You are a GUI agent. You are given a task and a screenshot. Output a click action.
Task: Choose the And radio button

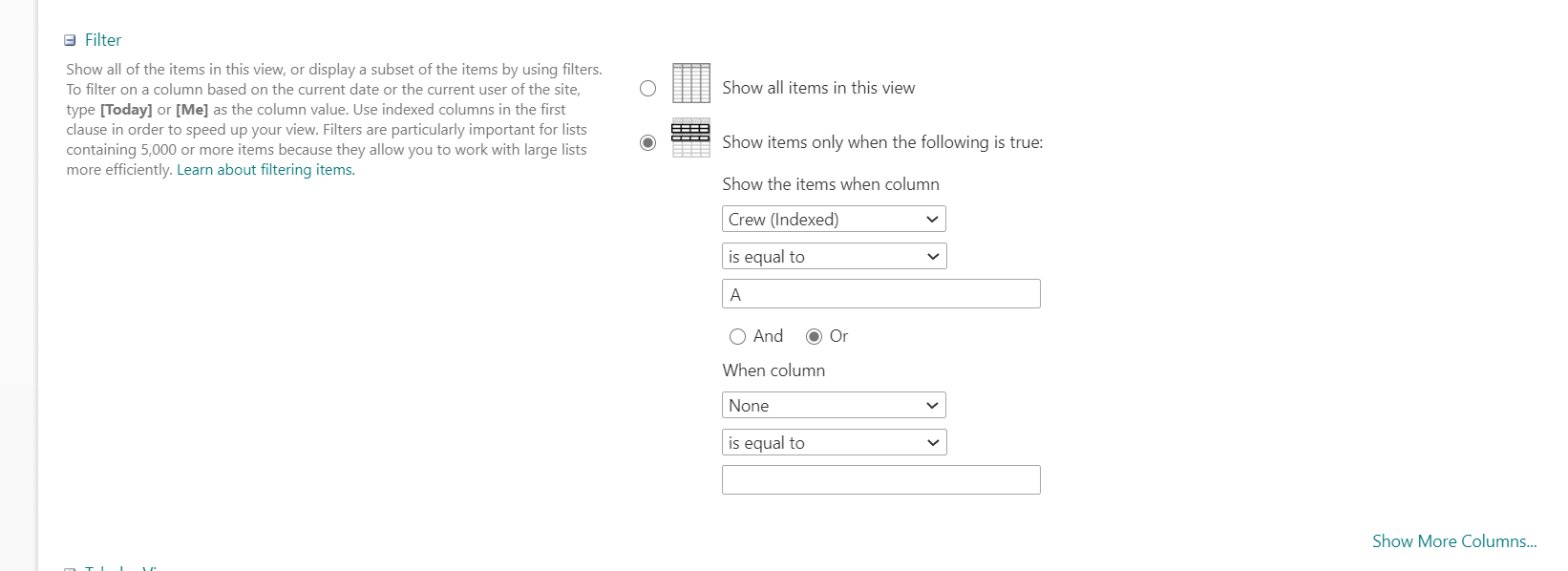coord(737,336)
